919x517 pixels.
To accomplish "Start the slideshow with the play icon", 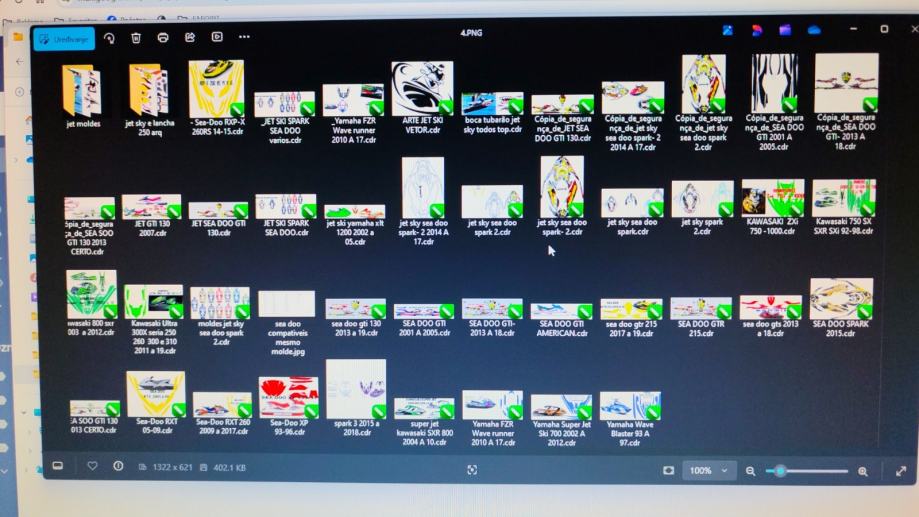I will pos(217,36).
